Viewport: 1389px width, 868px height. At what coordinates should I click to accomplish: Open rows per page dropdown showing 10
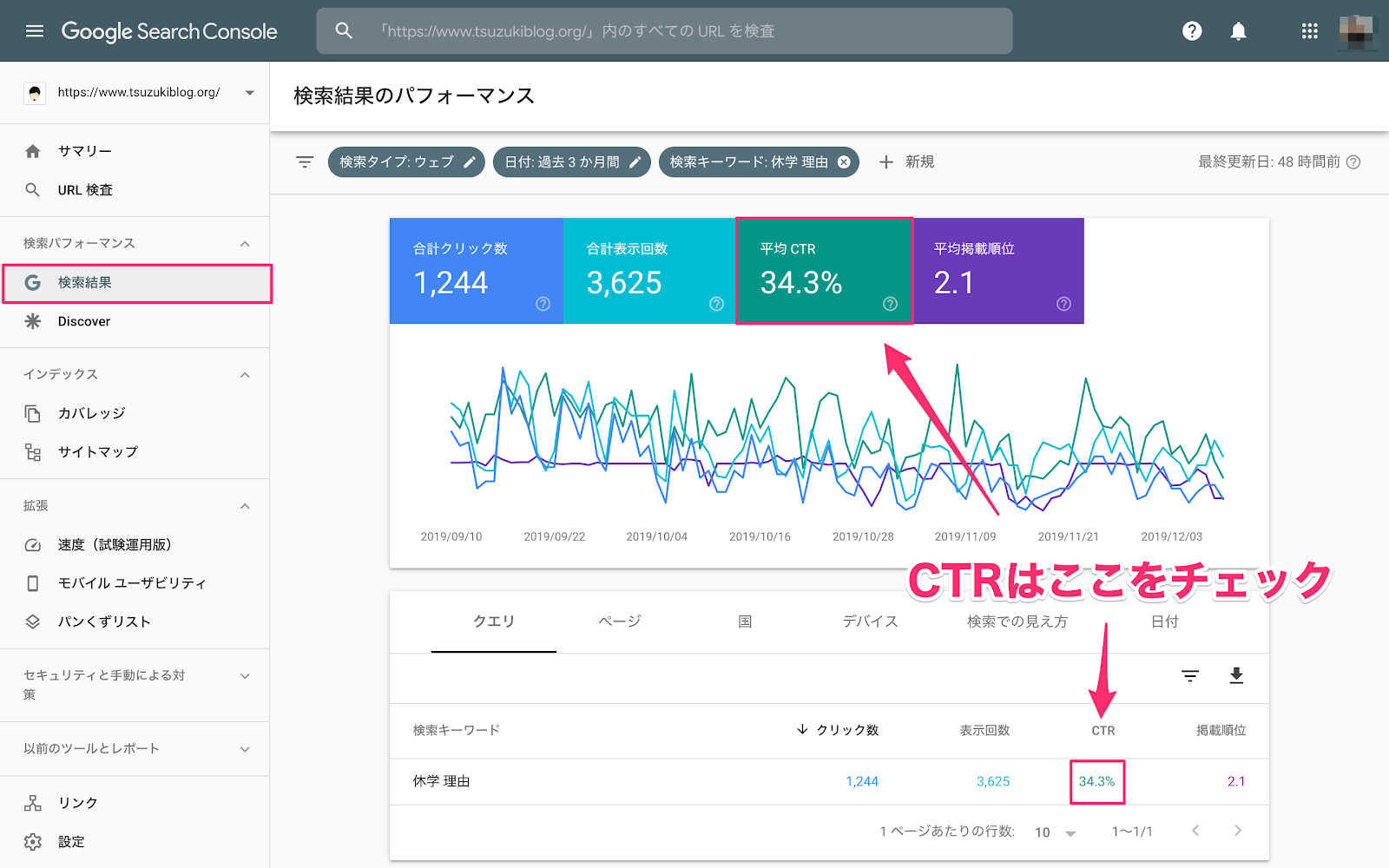click(x=1055, y=832)
